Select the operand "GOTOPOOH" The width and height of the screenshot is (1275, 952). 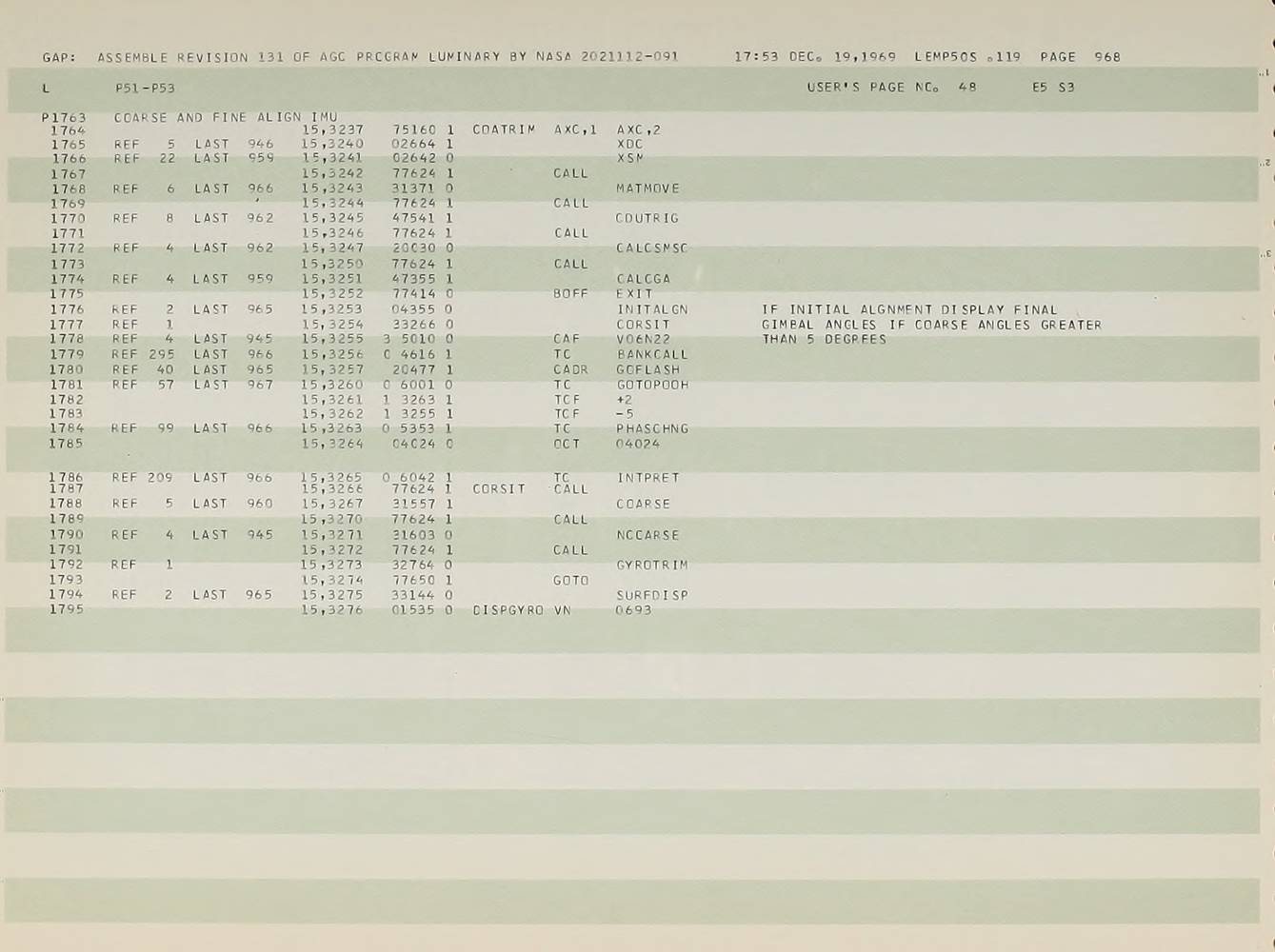tap(652, 385)
